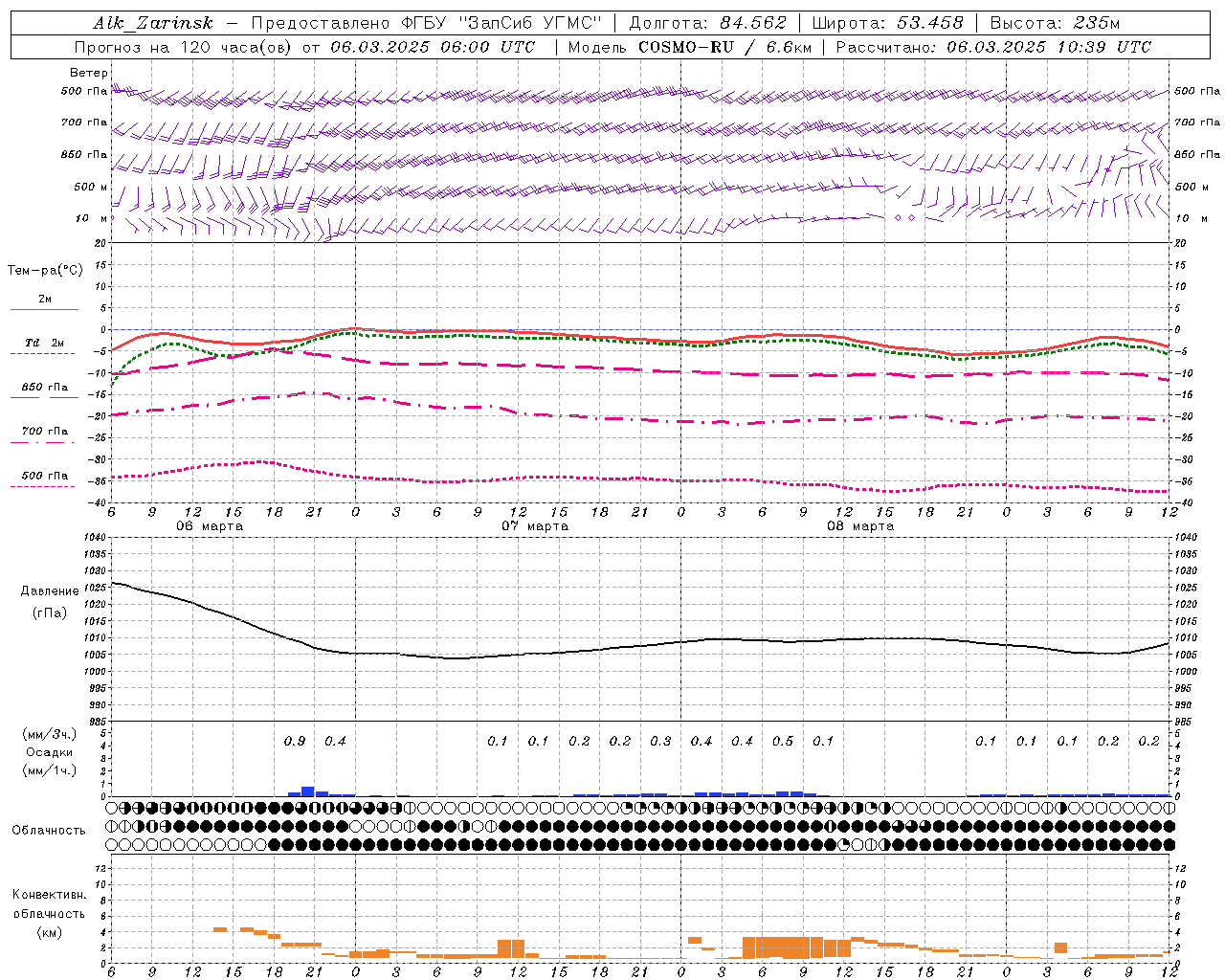Screen dimensions: 1225x980
Task: Click the latitude value 53.458
Action: pyautogui.click(x=929, y=23)
